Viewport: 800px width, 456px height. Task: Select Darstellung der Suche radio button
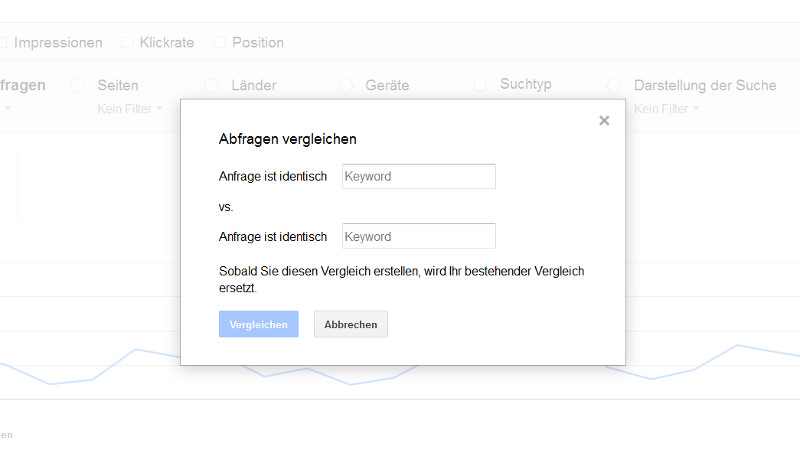tap(614, 86)
